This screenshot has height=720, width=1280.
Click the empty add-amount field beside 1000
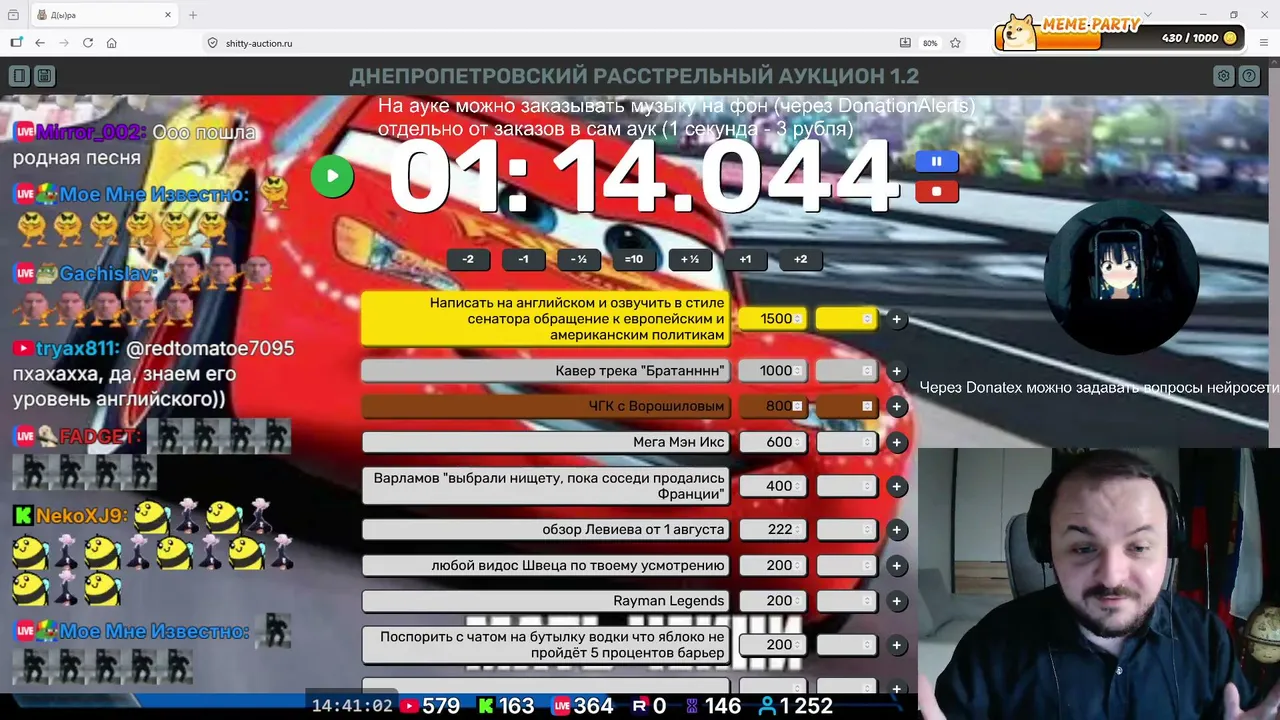[846, 371]
